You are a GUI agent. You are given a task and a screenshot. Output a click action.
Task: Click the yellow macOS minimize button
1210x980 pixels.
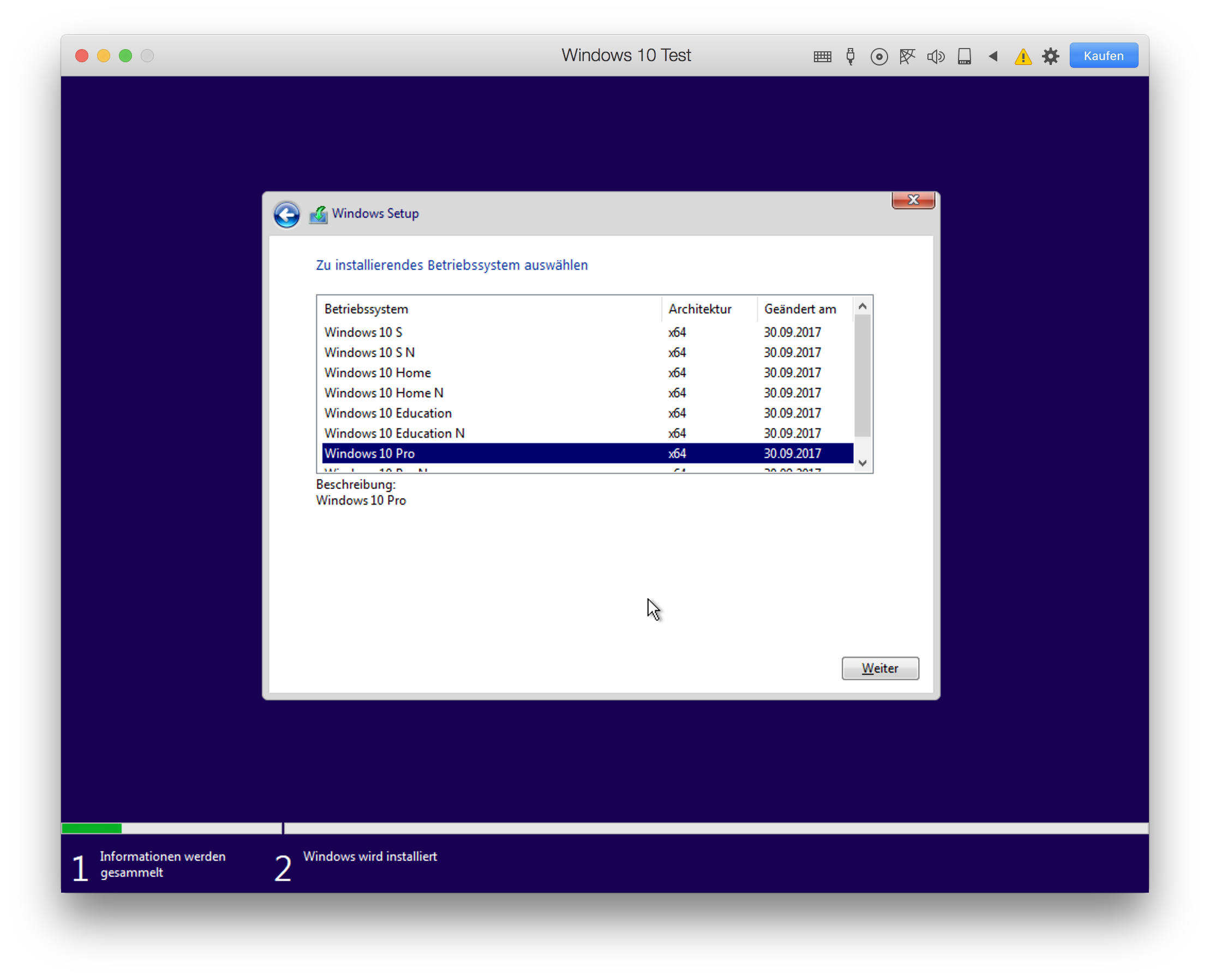coord(104,55)
